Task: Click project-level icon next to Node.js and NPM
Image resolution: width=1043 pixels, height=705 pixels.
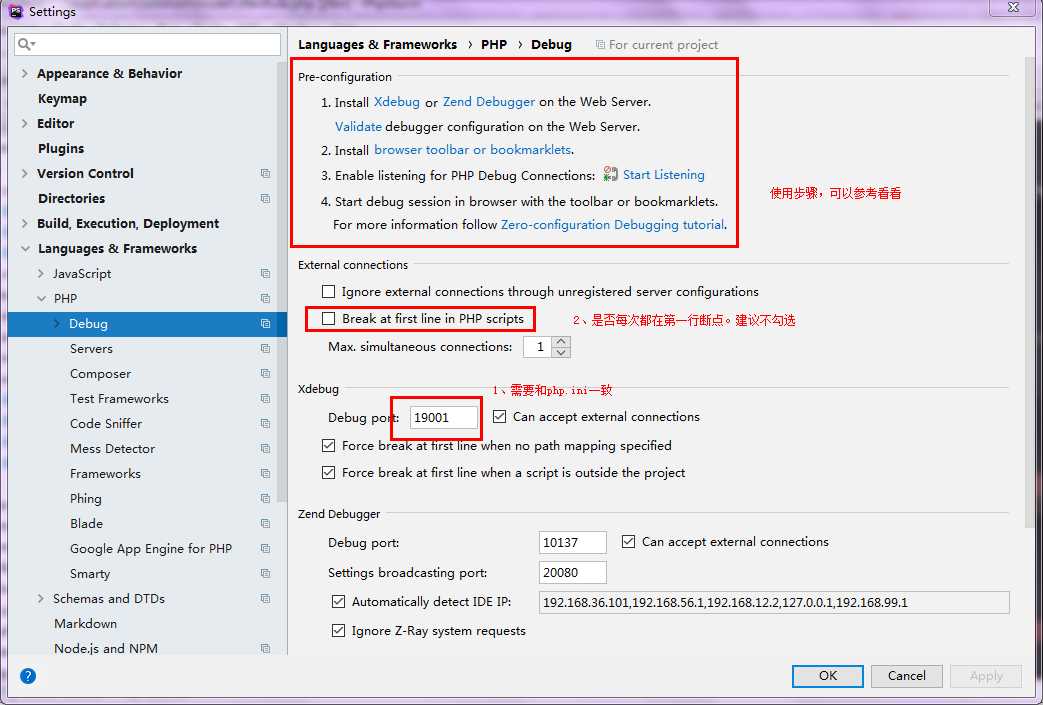Action: (265, 648)
